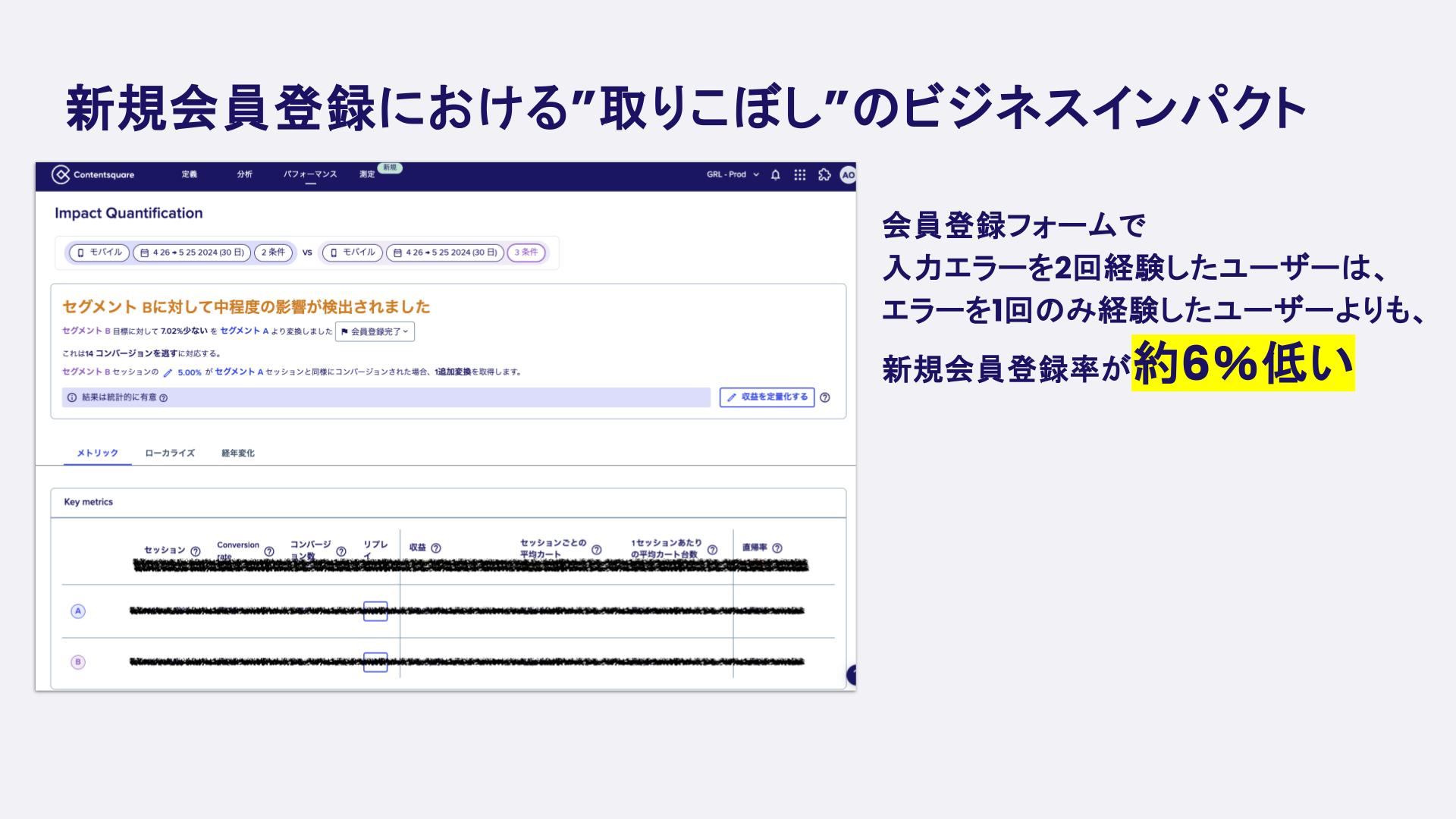Click the help icon next to Conversion rate header

[268, 551]
